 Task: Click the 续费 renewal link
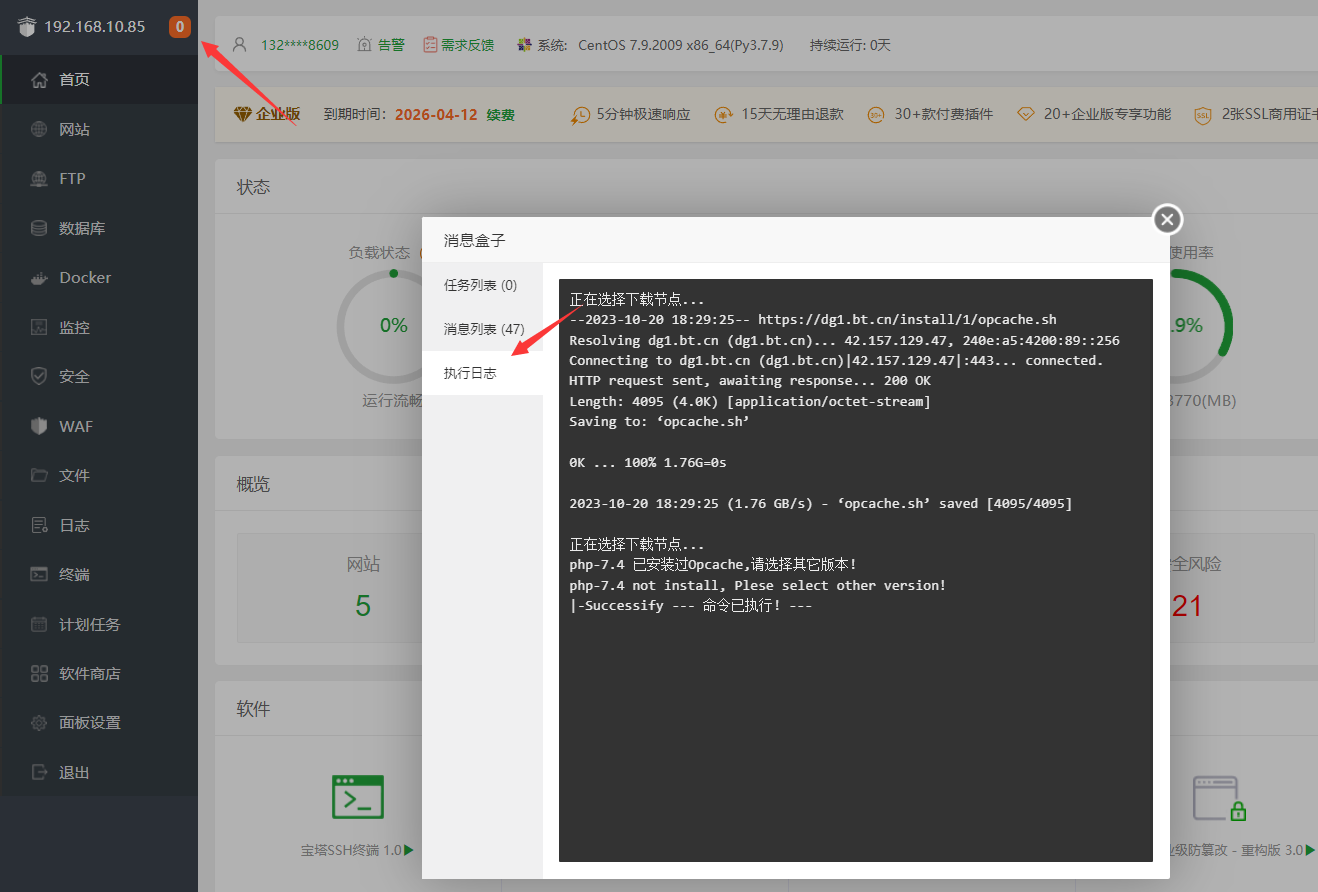(501, 114)
